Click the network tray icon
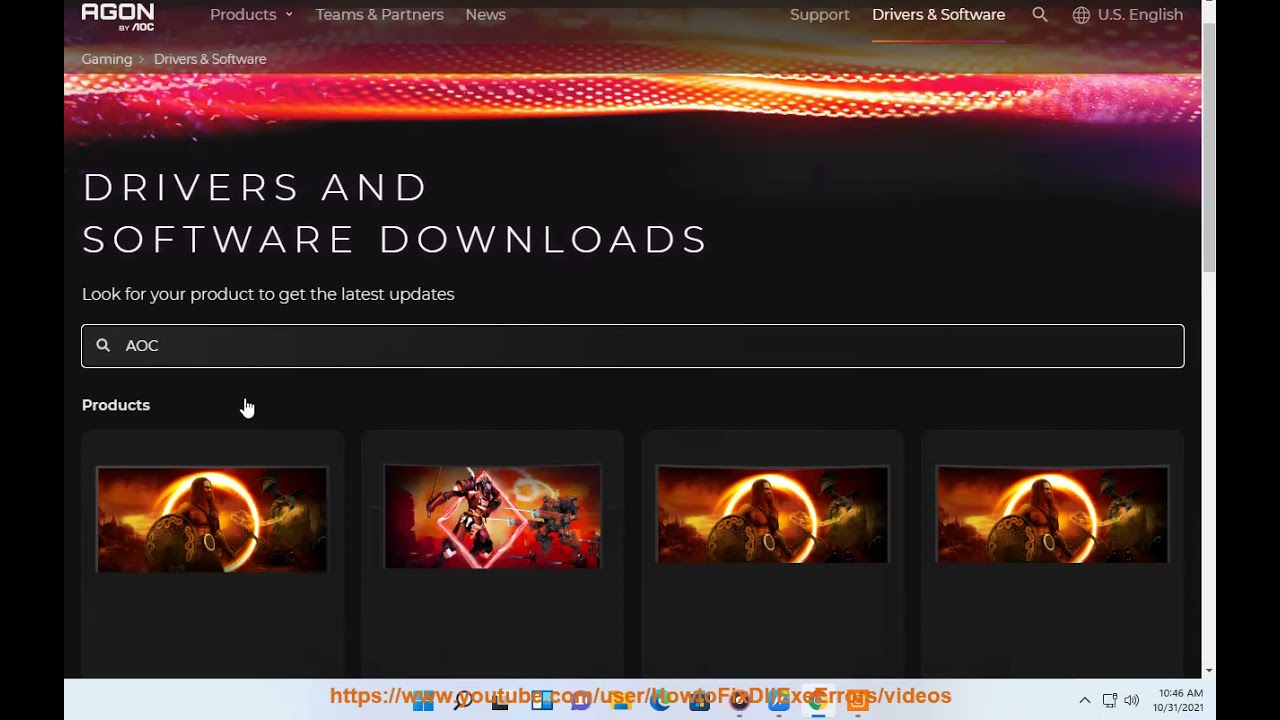Viewport: 1280px width, 720px height. [x=1109, y=701]
